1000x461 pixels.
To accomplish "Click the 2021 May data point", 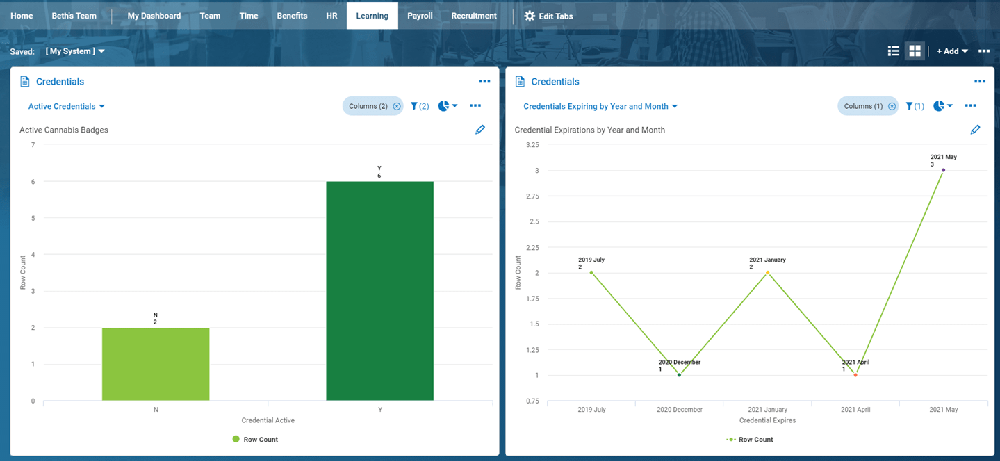I will click(943, 170).
